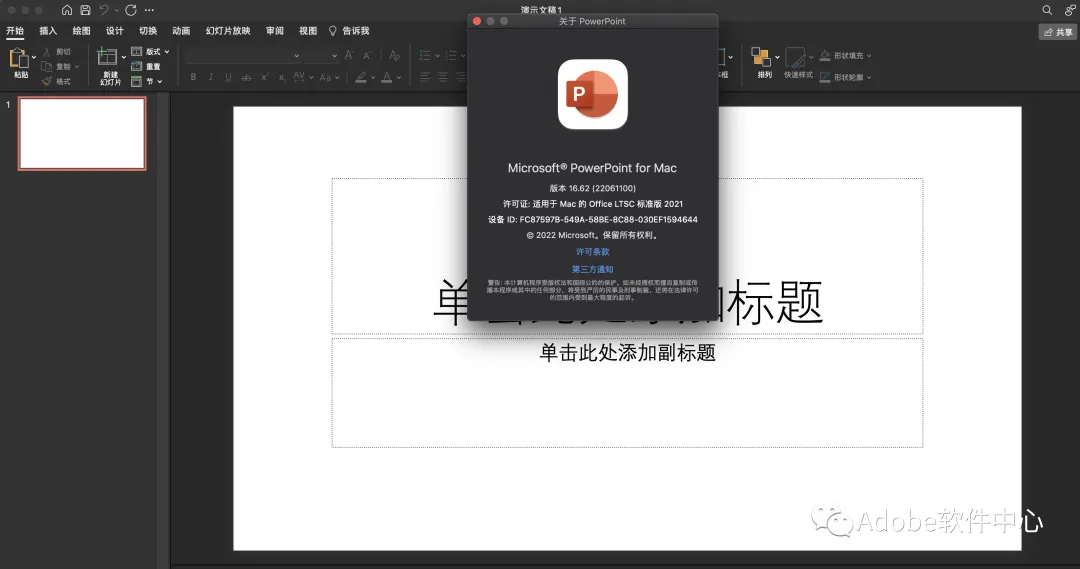
Task: Open the Section (节) dropdown
Action: tap(147, 81)
